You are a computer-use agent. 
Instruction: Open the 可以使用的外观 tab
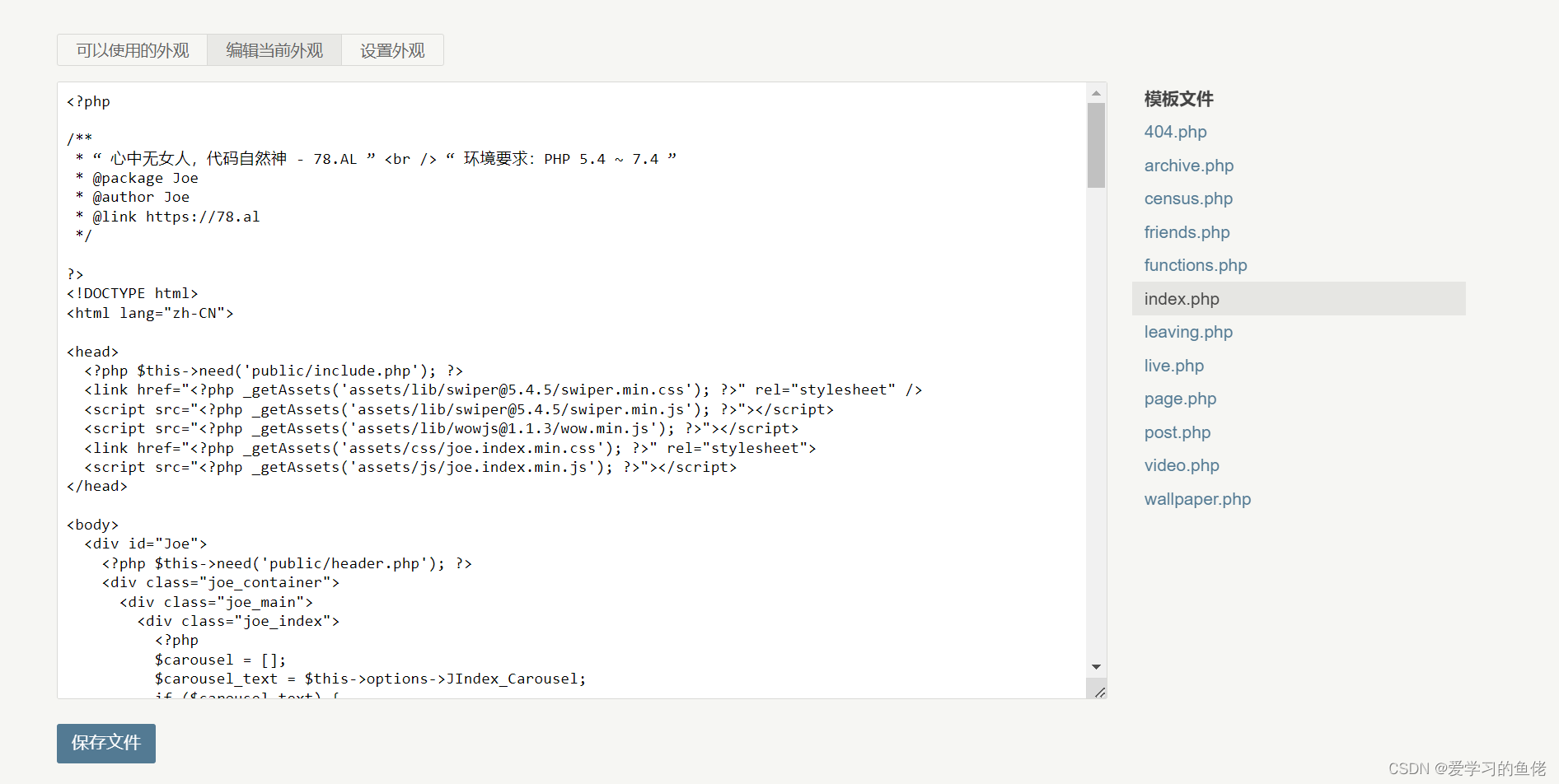click(x=133, y=50)
